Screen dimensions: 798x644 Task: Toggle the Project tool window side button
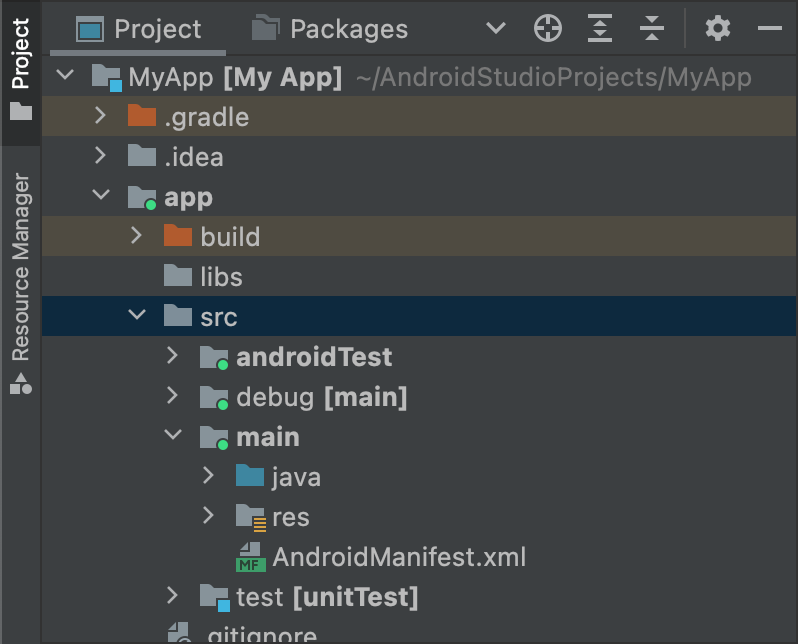[20, 68]
